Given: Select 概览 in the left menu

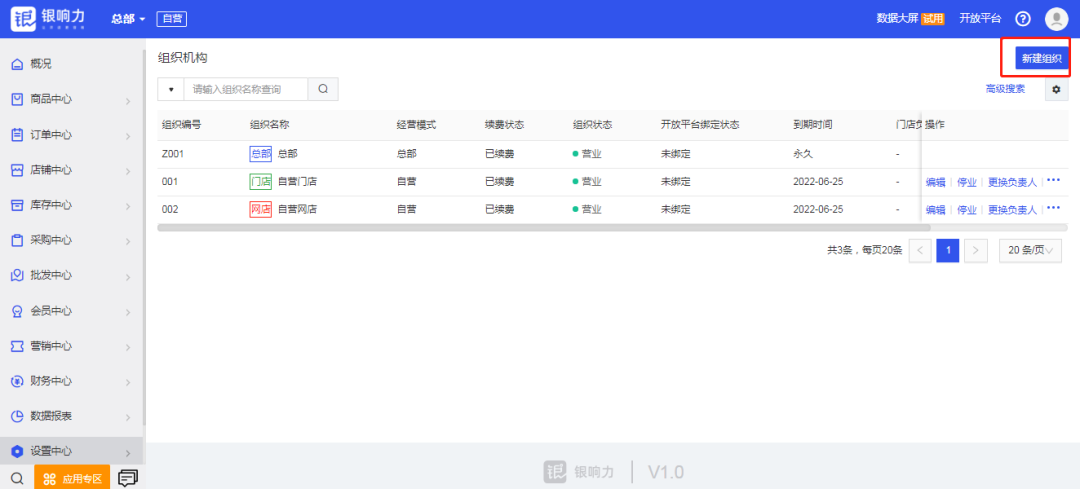Looking at the screenshot, I should pyautogui.click(x=41, y=64).
